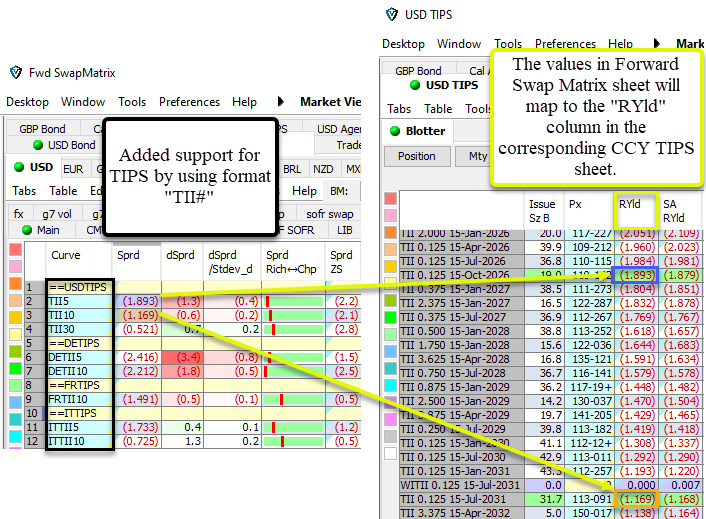Click the play arrow beside Help in the USD TIPS window

pos(656,44)
